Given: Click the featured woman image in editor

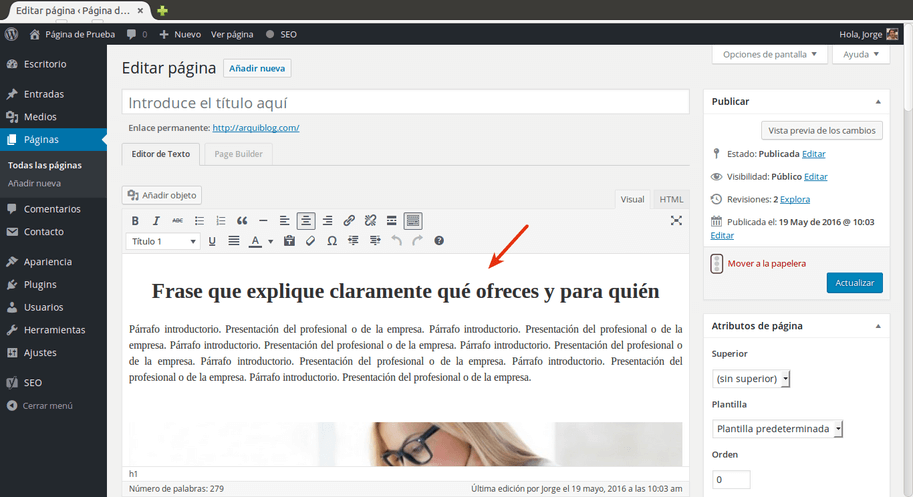Looking at the screenshot, I should 405,444.
